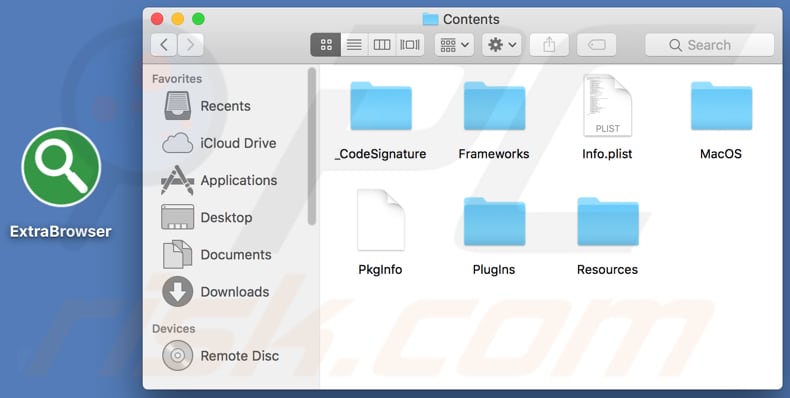Switch to list view mode

pyautogui.click(x=354, y=45)
